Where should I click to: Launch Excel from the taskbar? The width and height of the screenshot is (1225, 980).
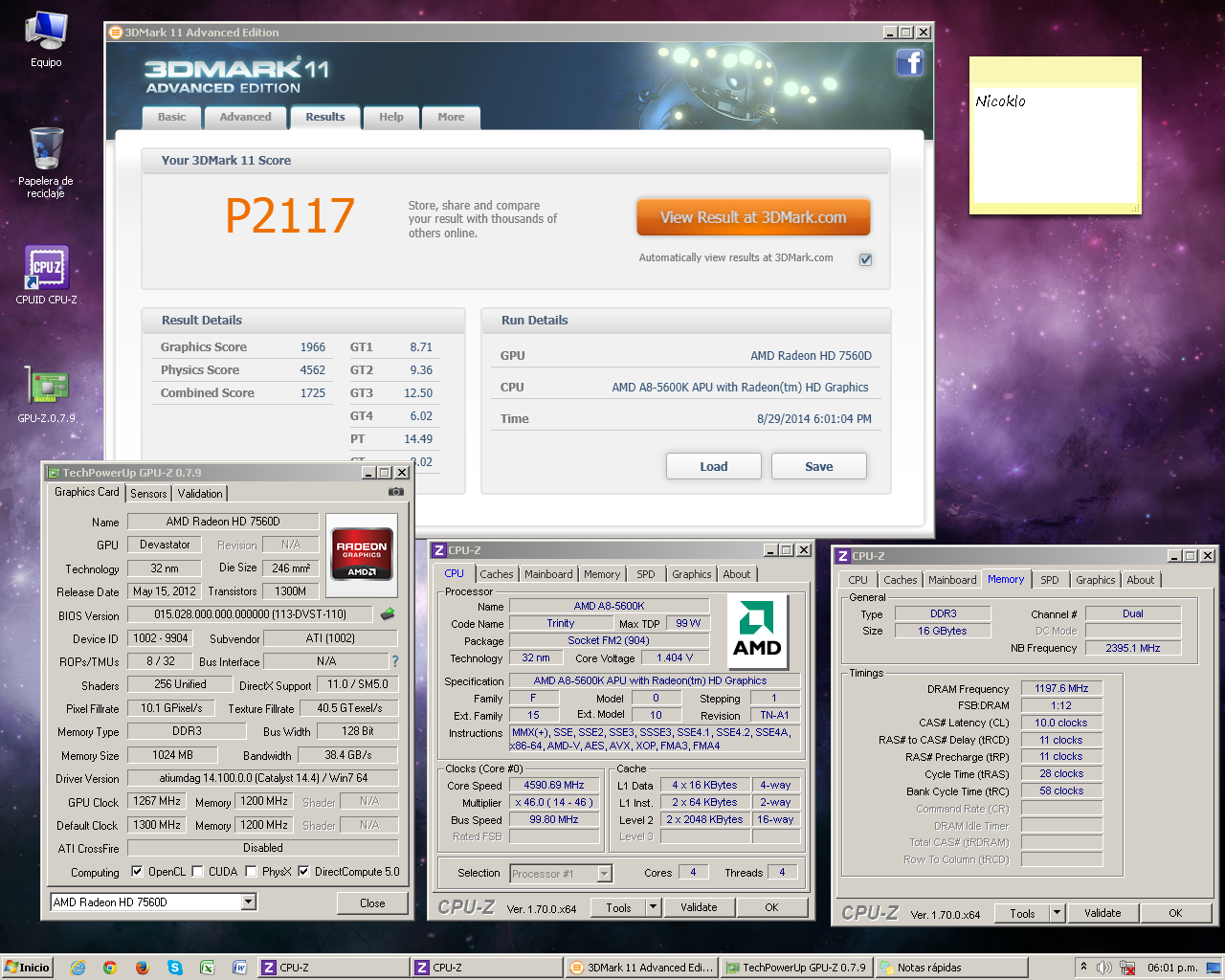pyautogui.click(x=207, y=968)
